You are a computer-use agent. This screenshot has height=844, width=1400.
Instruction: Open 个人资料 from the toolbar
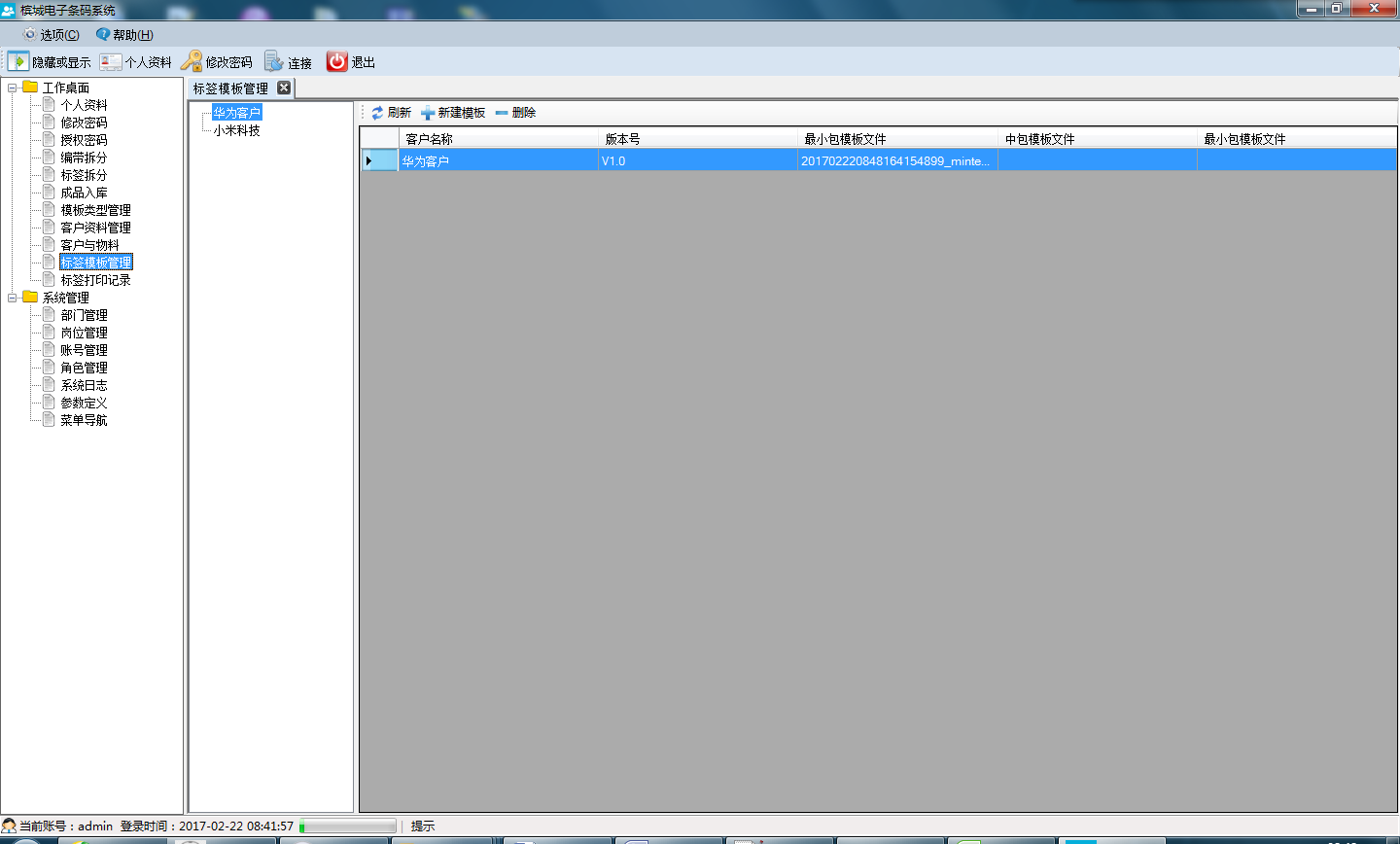click(x=111, y=61)
